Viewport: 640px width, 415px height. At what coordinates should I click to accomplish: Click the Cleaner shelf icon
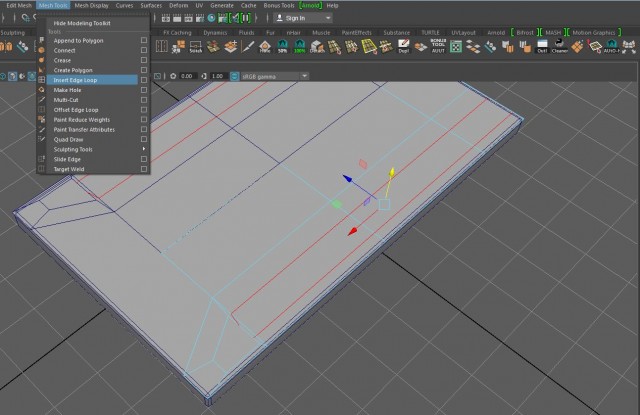[560, 47]
